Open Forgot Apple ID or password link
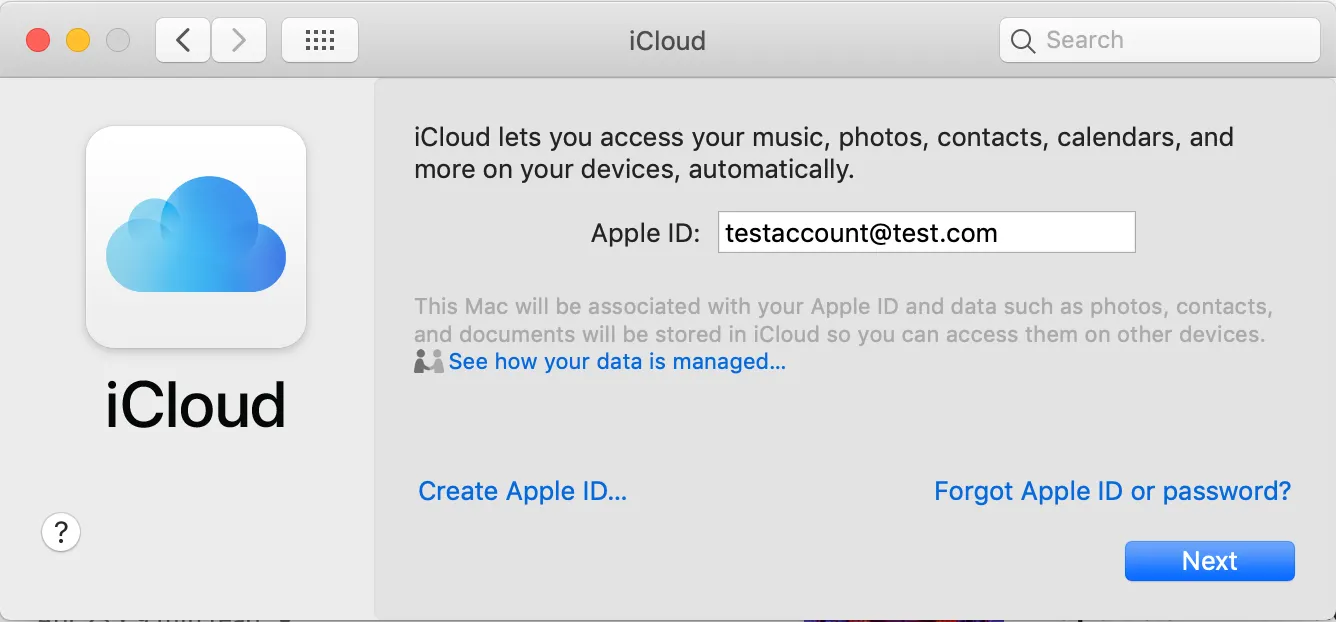 point(1112,491)
